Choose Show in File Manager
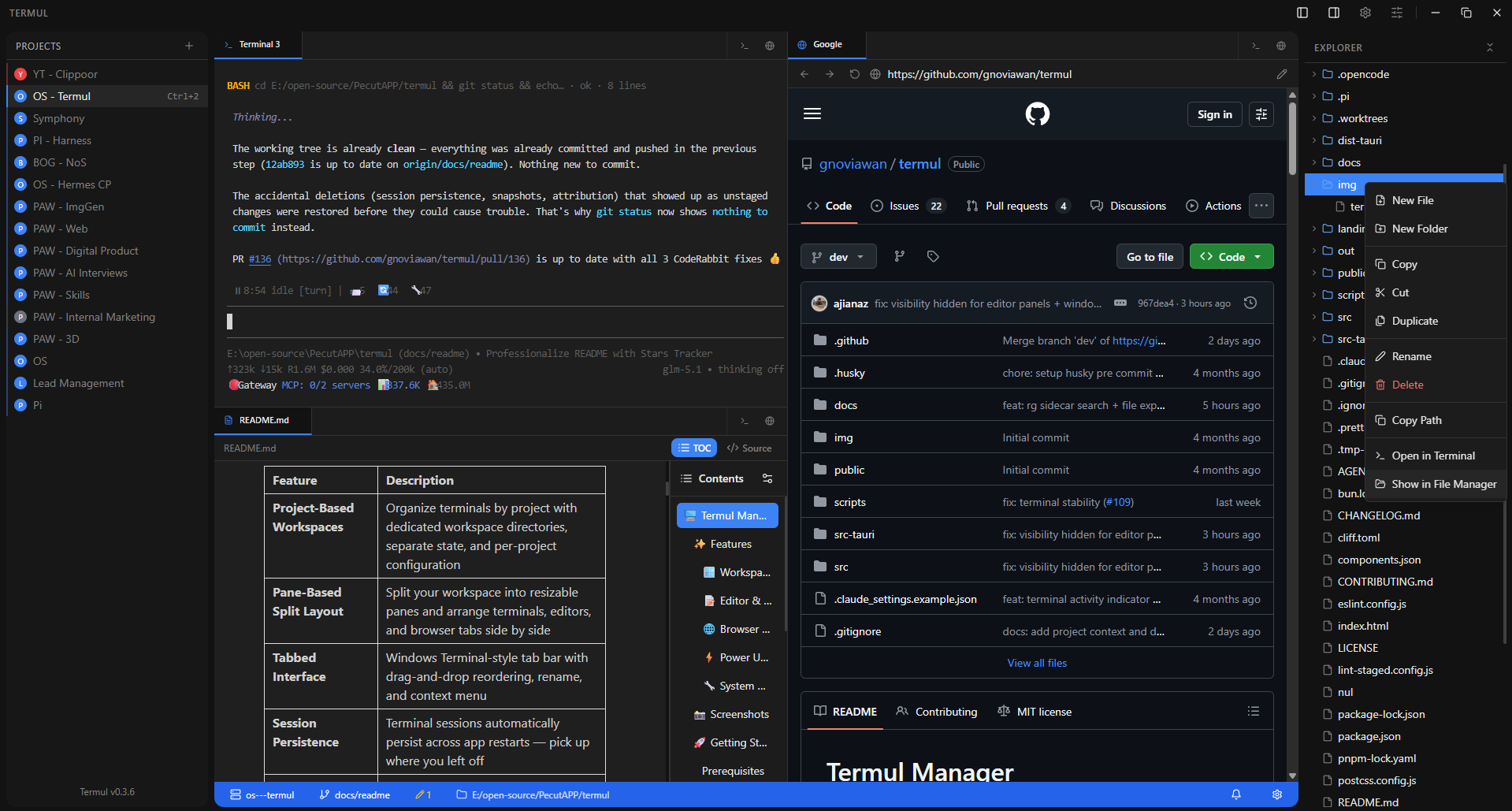Screen dimensions: 1512x811 tap(1436, 484)
